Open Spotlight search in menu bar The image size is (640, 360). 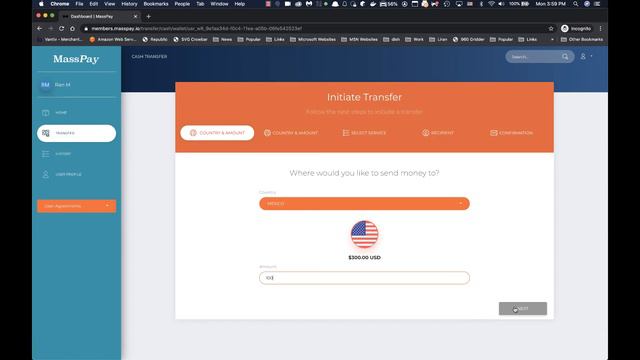(x=575, y=4)
